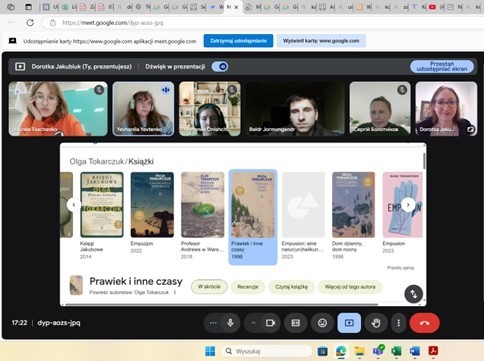Open Microsoft Teams from taskbar
This screenshot has width=484, height=361.
[x=378, y=351]
